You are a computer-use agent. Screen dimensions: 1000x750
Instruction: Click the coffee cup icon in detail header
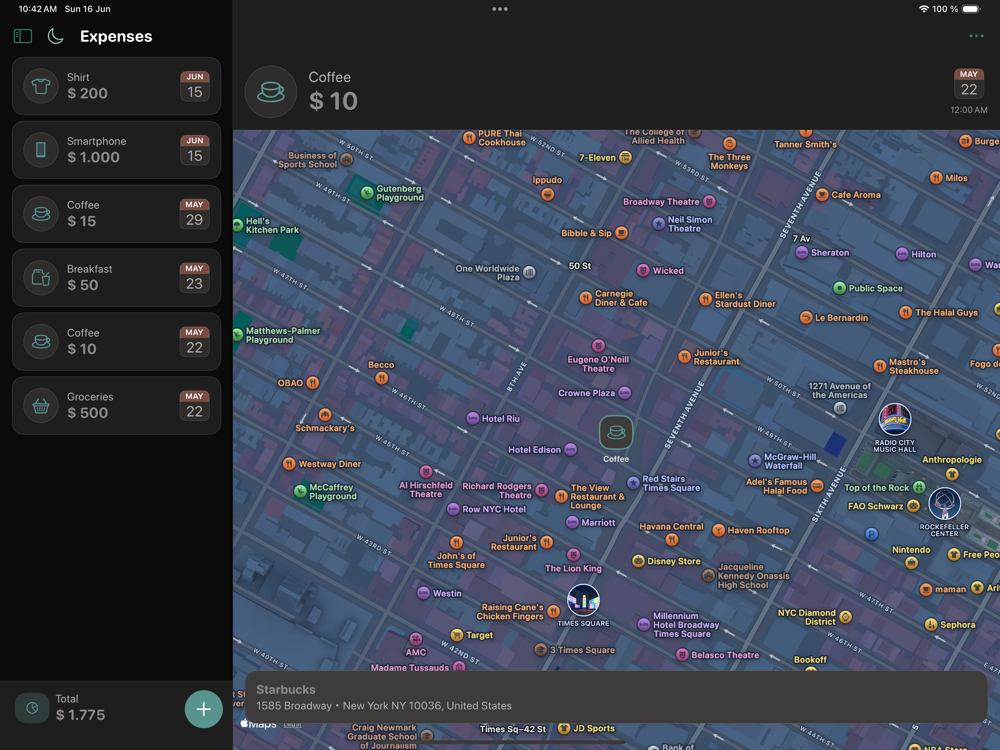[x=270, y=92]
